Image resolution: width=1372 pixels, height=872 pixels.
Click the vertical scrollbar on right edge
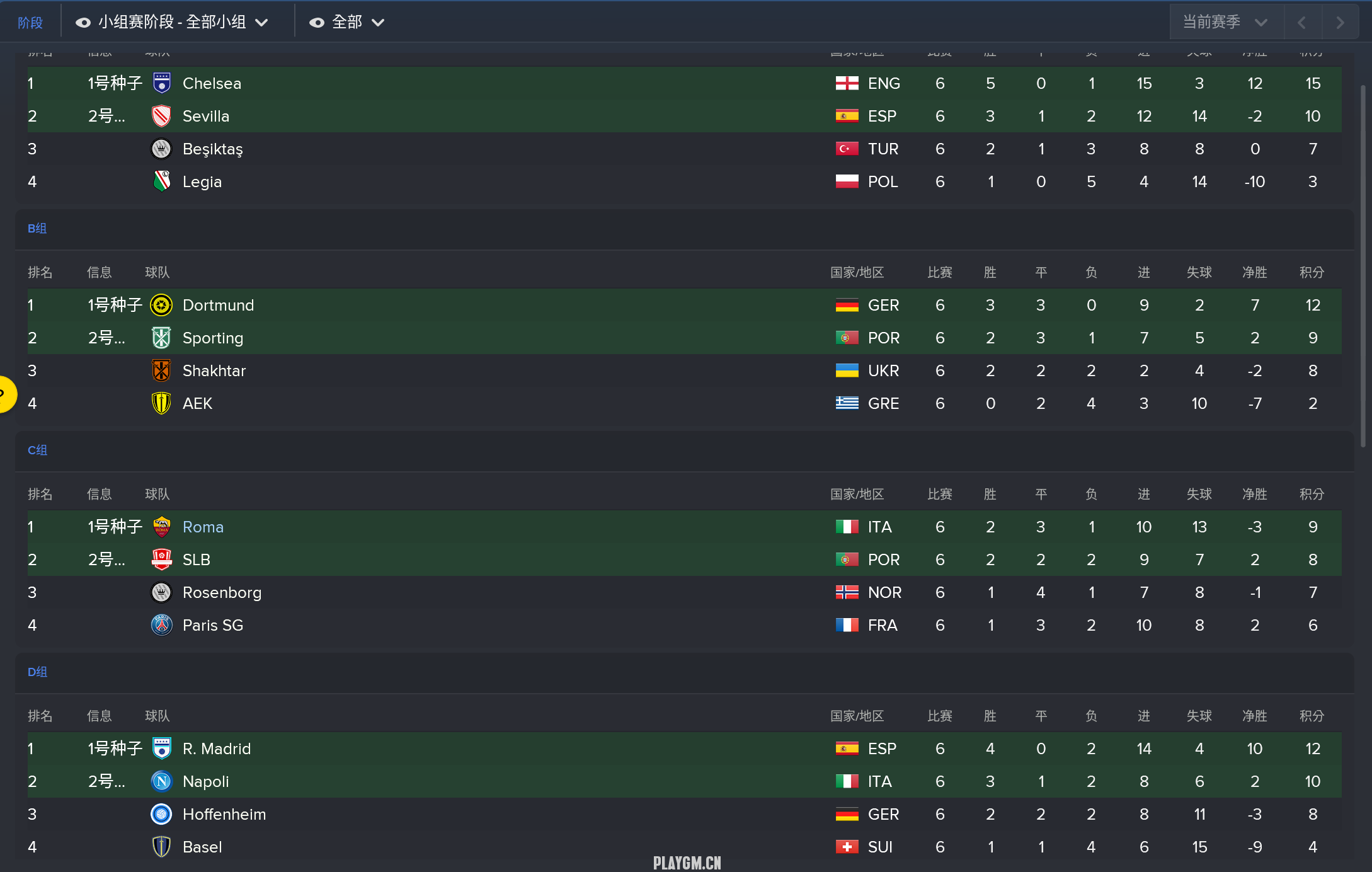click(x=1363, y=265)
